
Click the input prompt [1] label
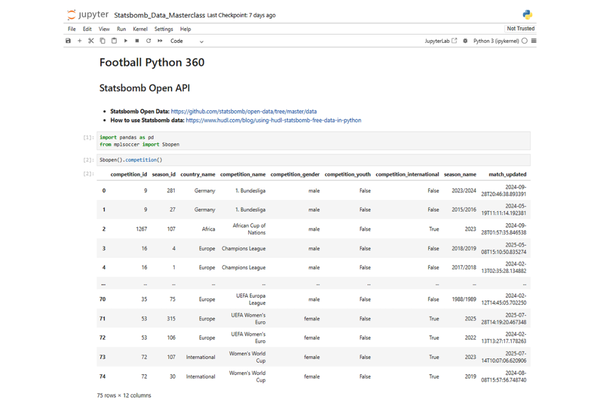pyautogui.click(x=88, y=137)
